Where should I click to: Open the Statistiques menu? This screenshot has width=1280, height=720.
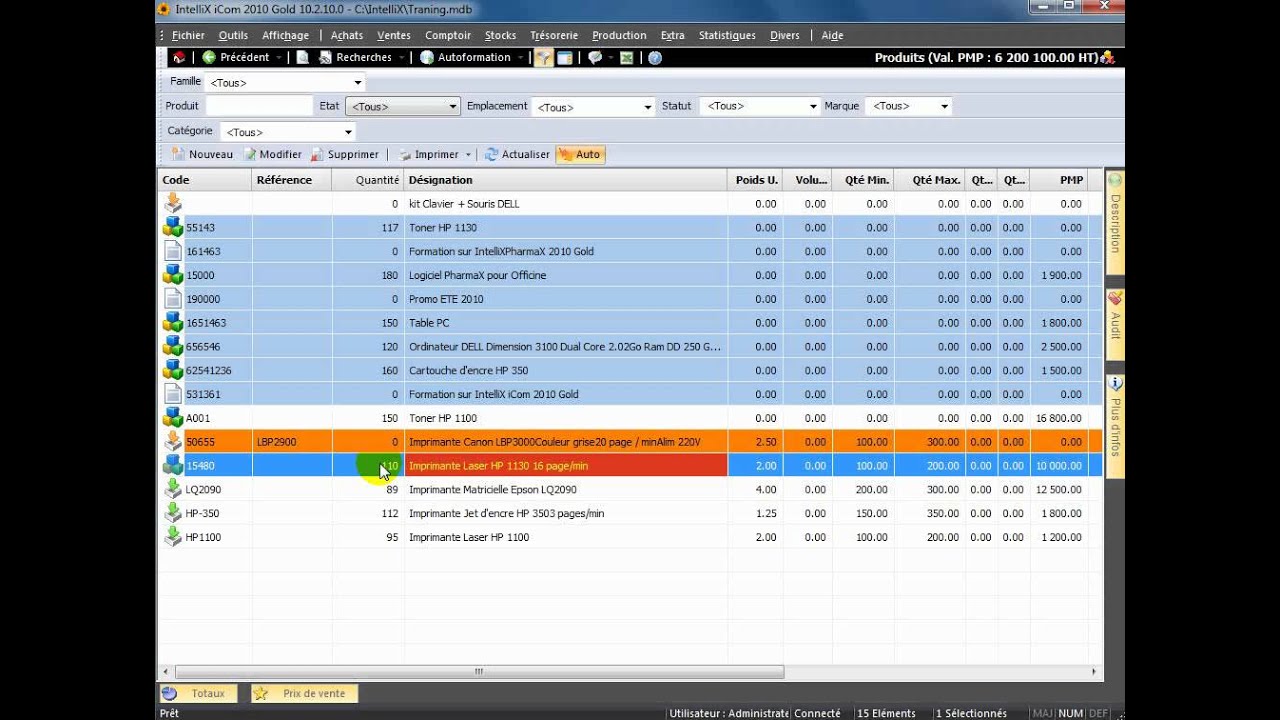point(727,35)
